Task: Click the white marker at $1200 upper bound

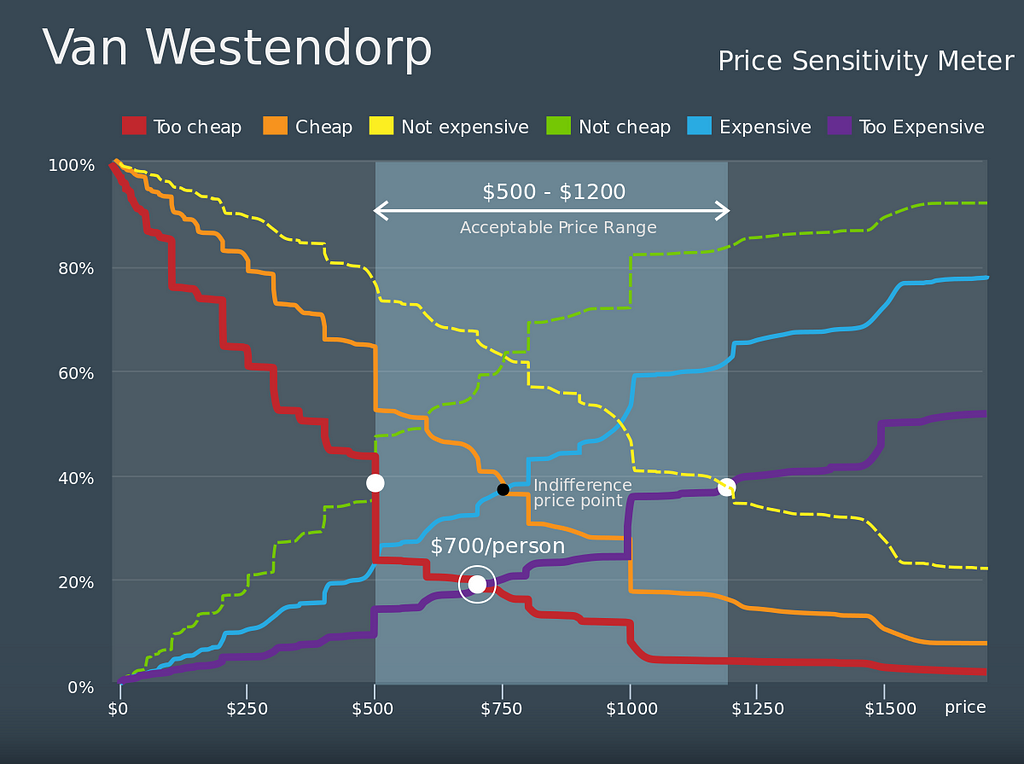Action: tap(726, 487)
